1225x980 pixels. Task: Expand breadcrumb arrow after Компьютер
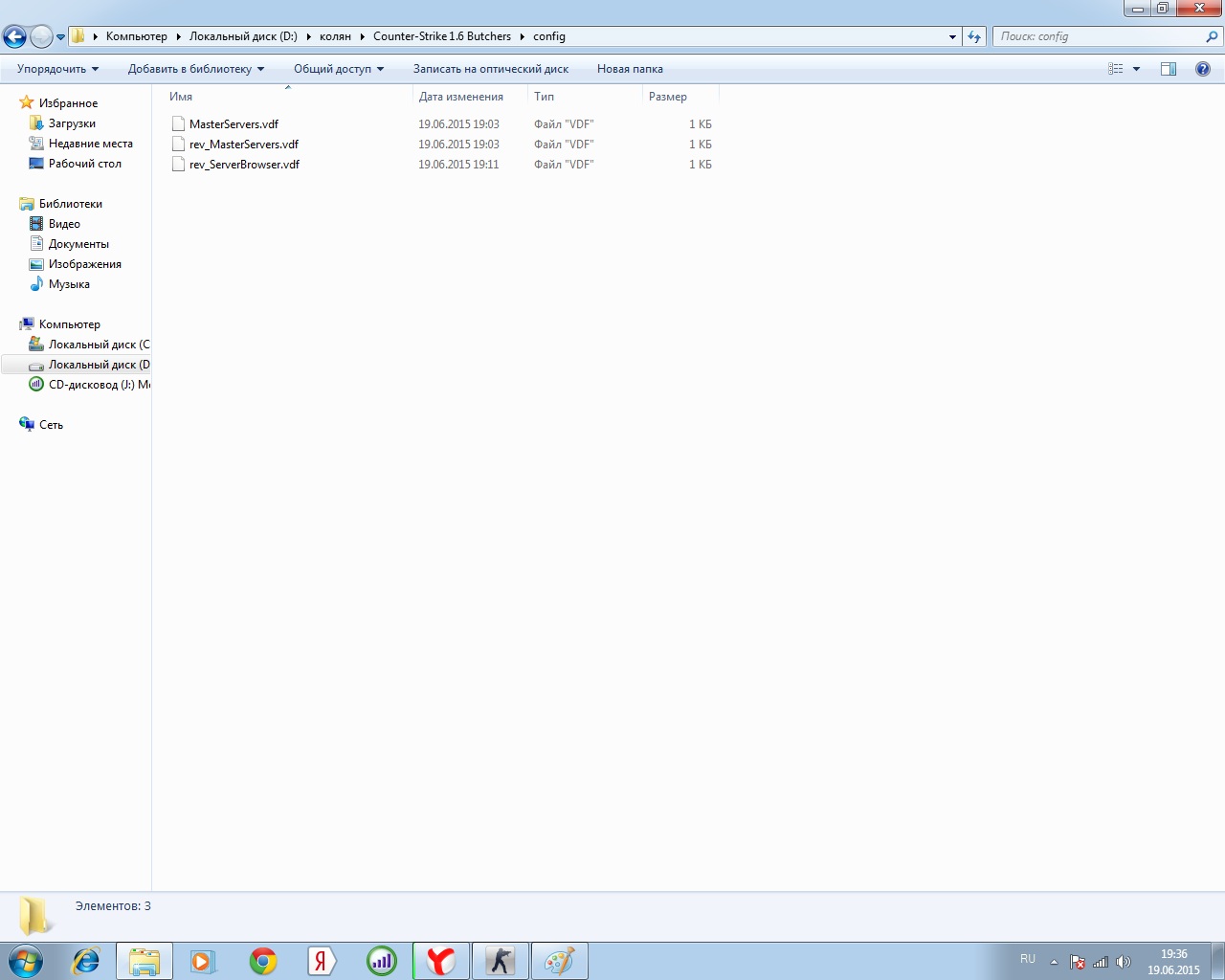(178, 36)
